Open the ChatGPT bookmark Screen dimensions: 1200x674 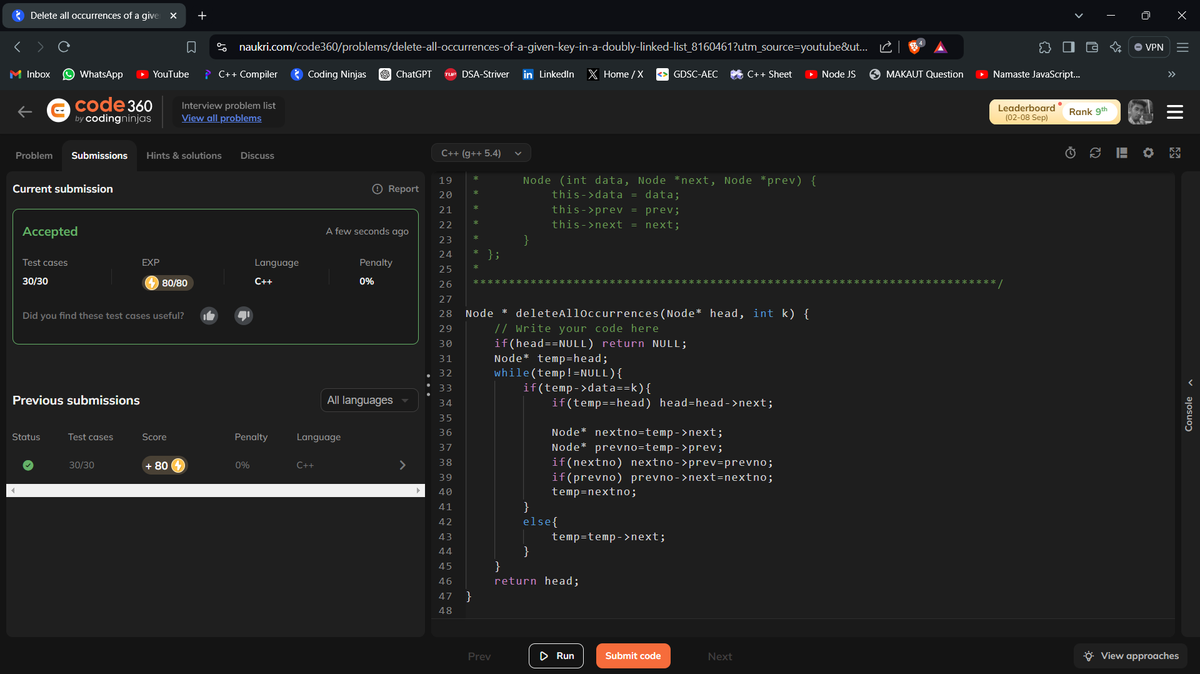click(405, 74)
